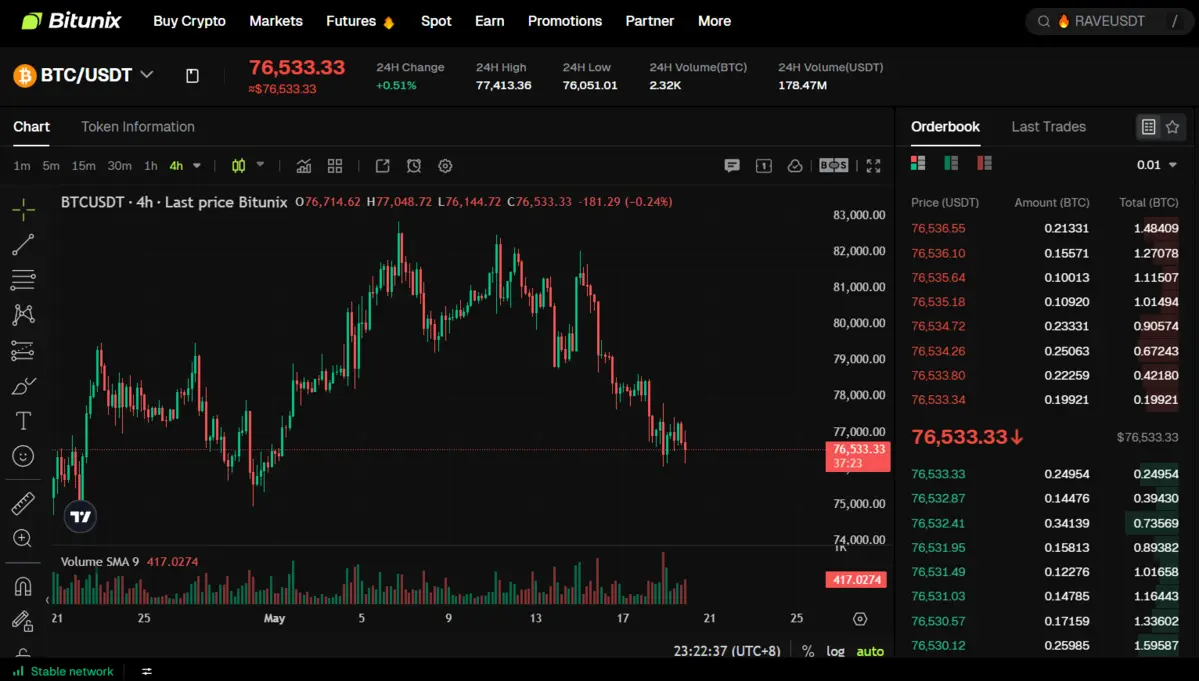Select the ruler measure tool
The image size is (1199, 681).
point(23,503)
